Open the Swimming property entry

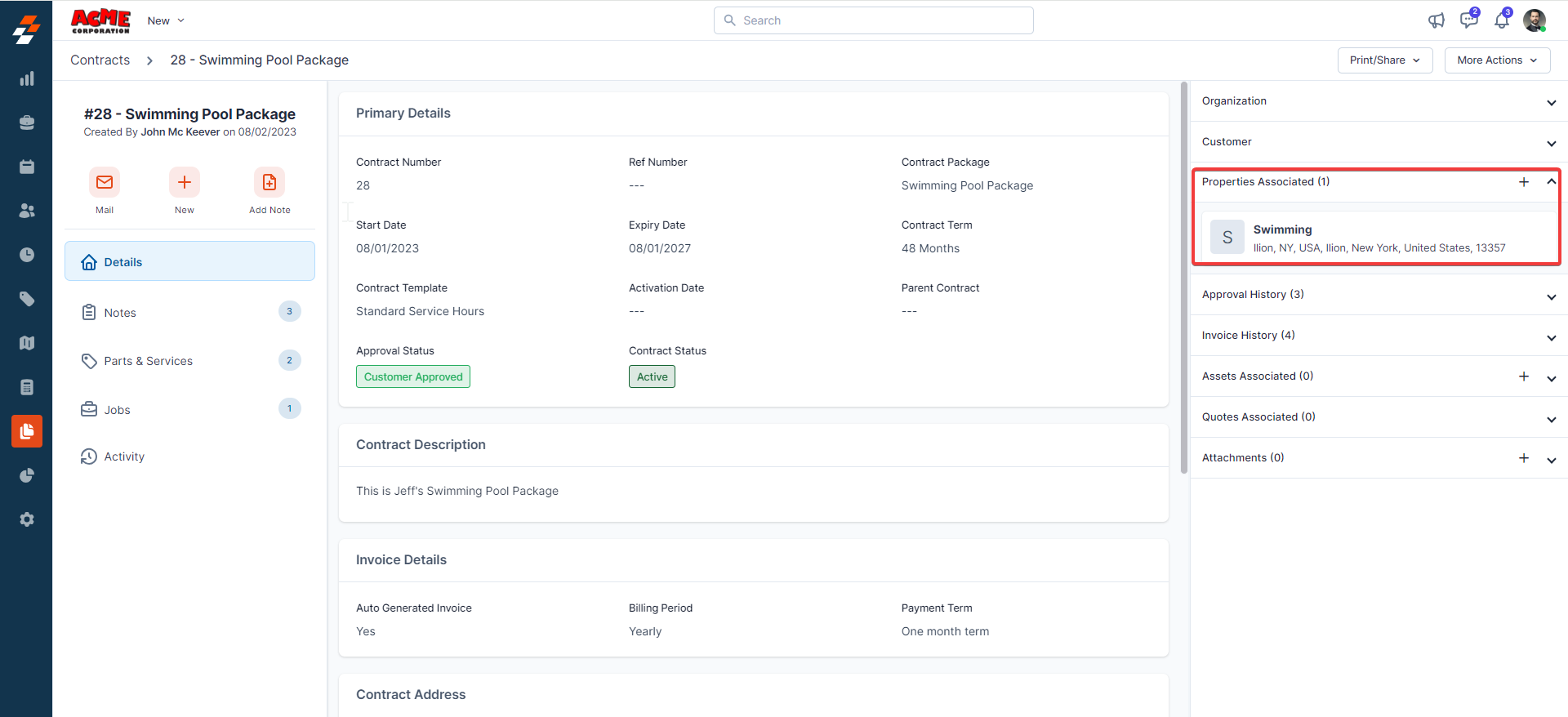[1282, 230]
